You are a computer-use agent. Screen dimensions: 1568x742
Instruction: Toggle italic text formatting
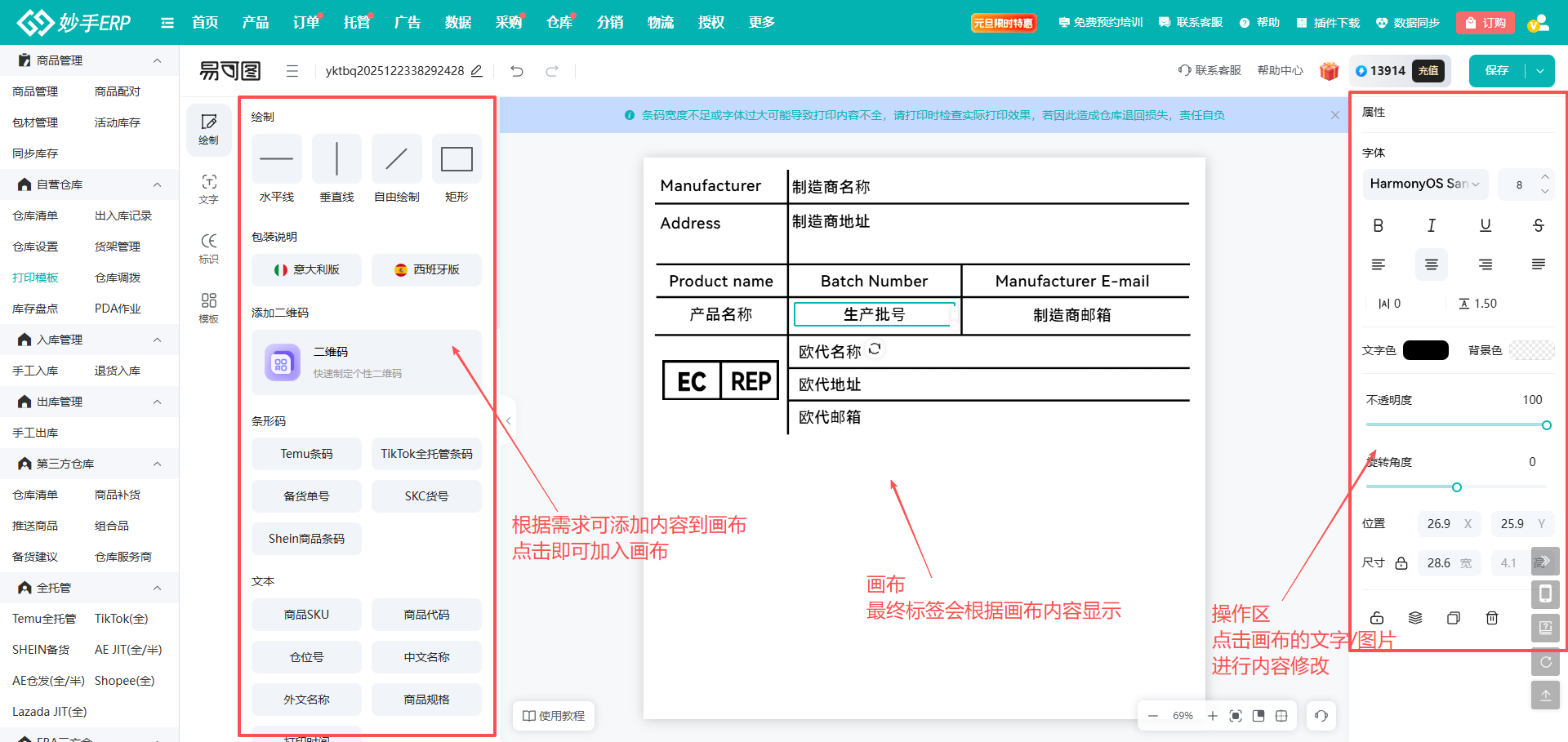[1432, 225]
